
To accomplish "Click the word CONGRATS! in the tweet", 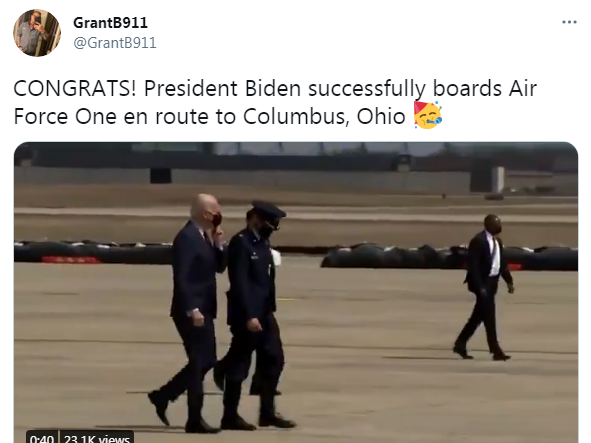I will (x=75, y=89).
